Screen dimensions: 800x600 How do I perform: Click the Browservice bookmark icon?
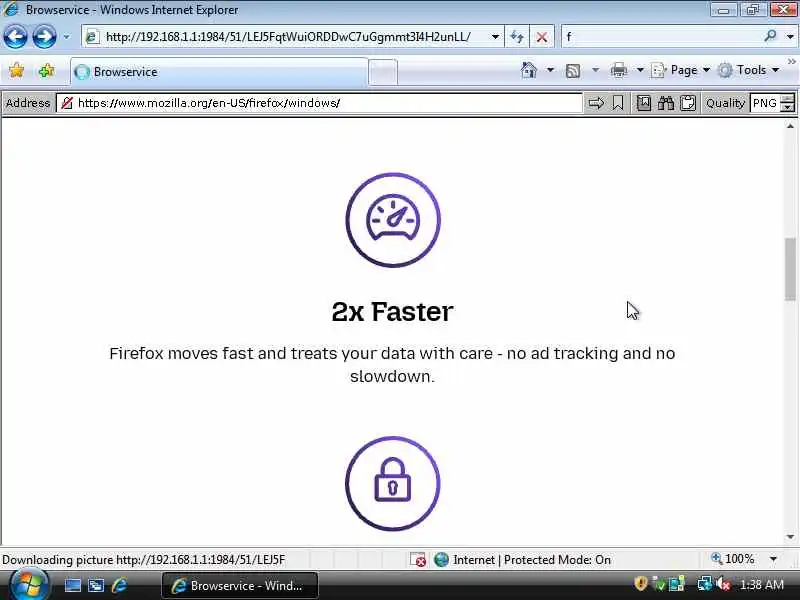[617, 103]
